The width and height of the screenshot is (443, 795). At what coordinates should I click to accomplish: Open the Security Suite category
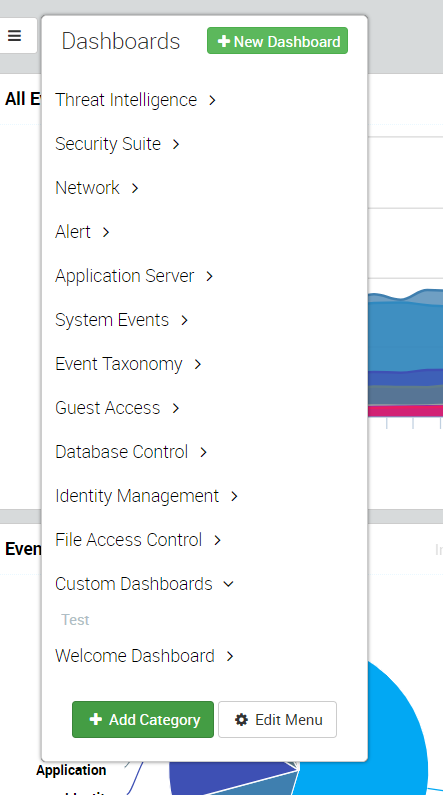108,144
